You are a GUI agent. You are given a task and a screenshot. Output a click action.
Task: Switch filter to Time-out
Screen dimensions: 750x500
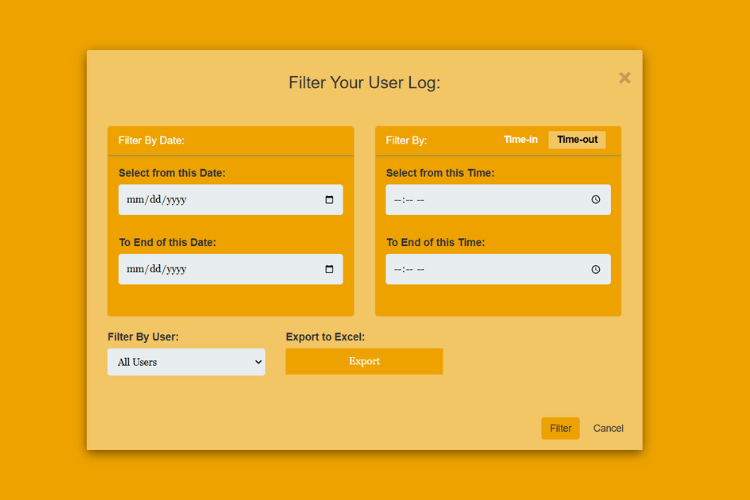pyautogui.click(x=577, y=140)
